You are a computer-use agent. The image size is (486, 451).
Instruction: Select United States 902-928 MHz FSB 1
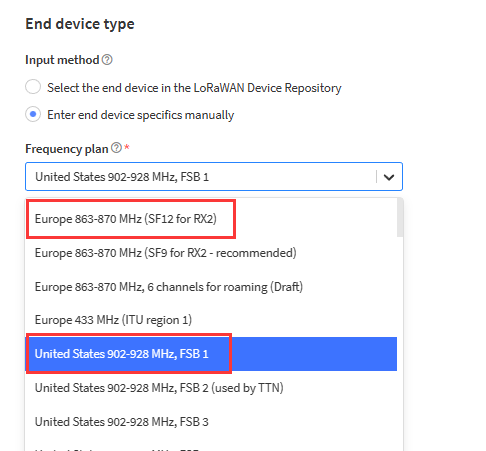(211, 354)
